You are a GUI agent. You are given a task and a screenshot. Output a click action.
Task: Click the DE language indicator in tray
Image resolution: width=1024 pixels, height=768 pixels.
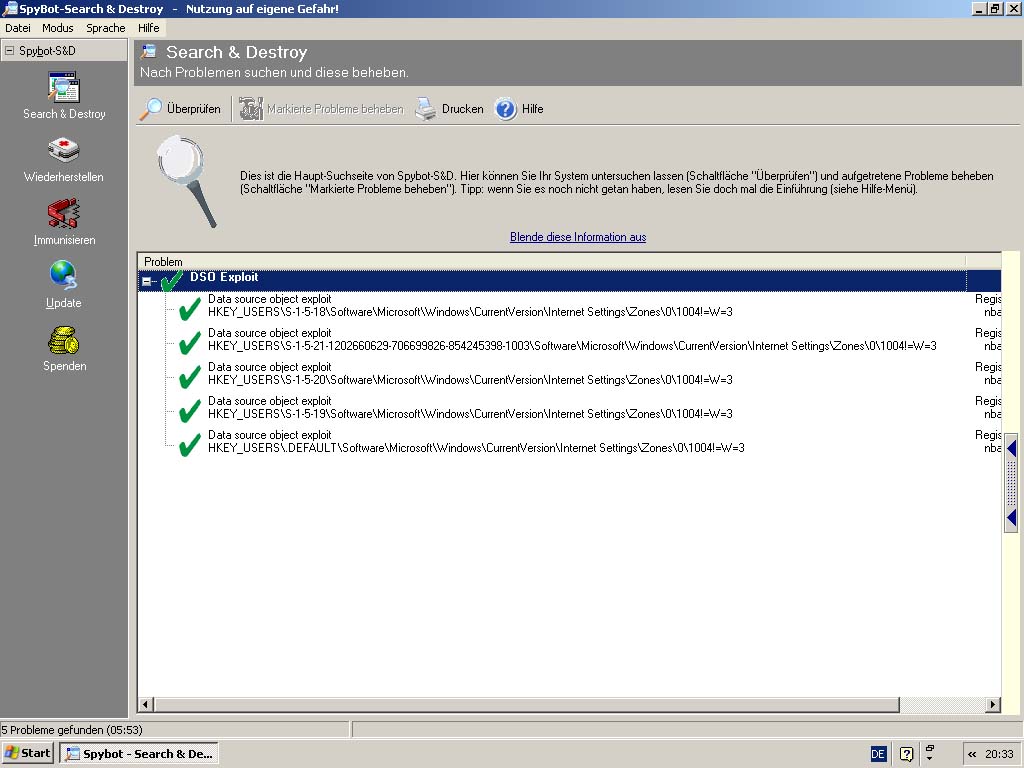click(x=878, y=754)
